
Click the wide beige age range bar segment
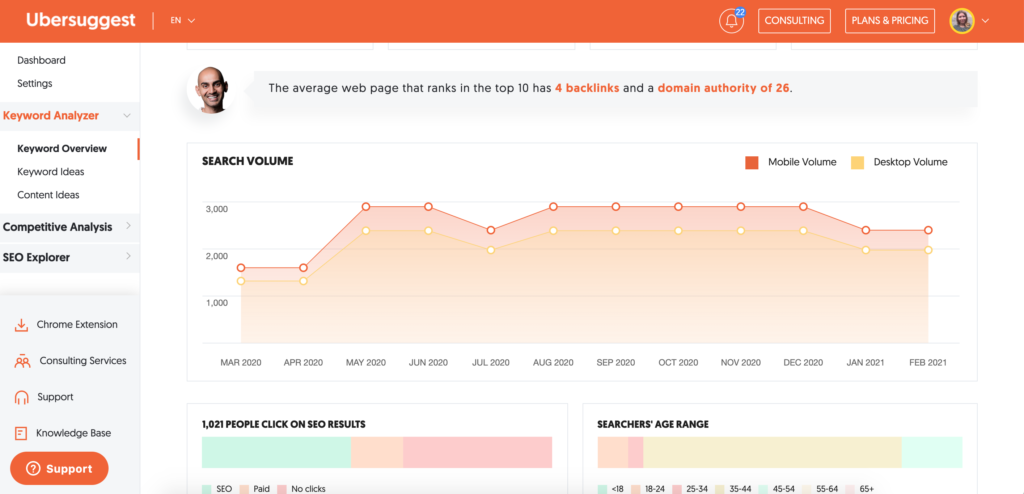[773, 452]
